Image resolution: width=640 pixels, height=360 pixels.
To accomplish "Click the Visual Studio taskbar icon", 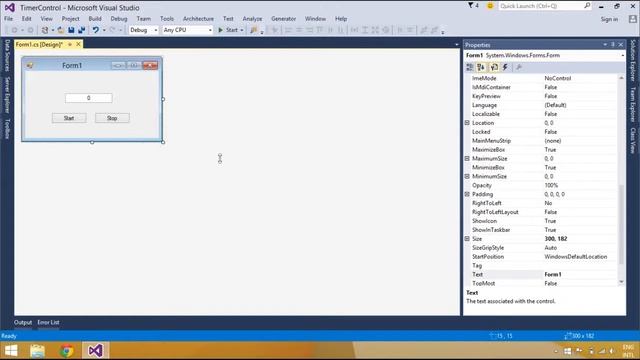I will 96,351.
